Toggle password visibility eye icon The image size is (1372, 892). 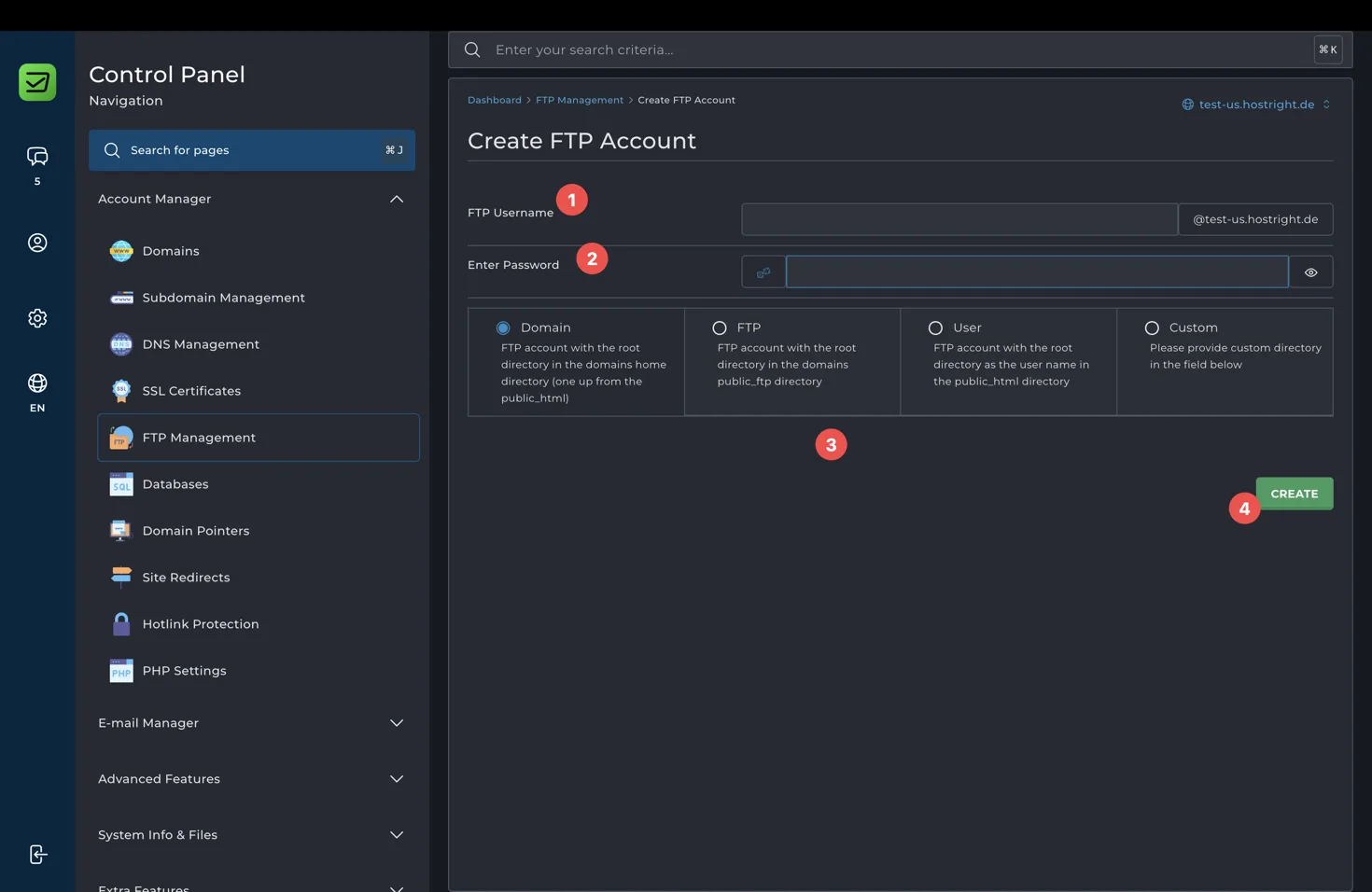tap(1311, 272)
